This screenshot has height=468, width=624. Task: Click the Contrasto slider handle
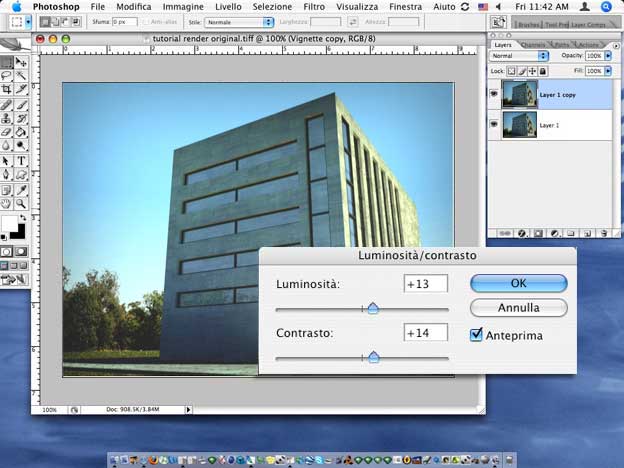point(373,356)
